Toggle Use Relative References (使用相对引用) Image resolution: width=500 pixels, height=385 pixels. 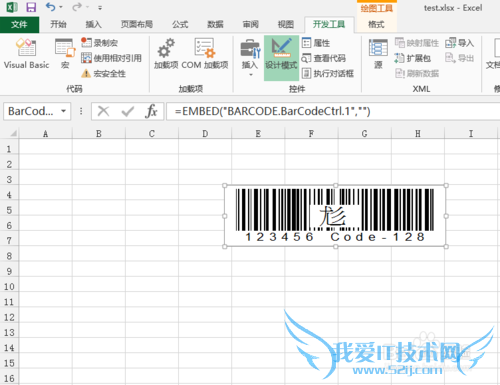[111, 58]
